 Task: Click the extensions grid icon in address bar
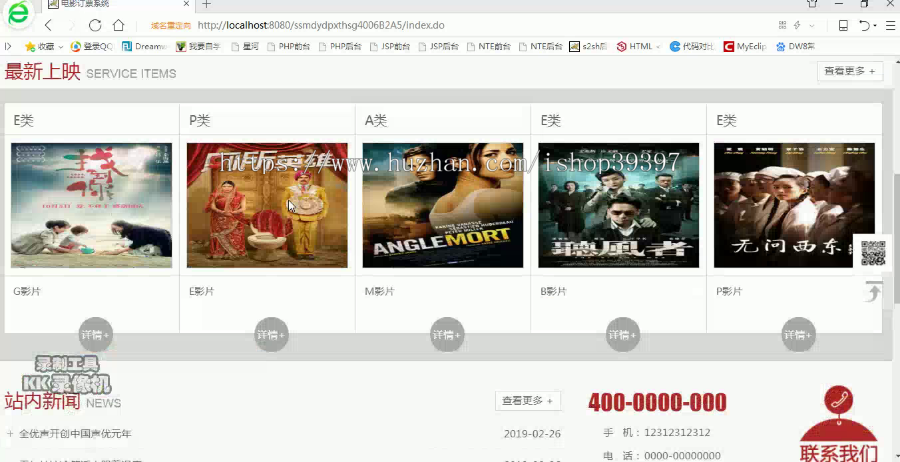click(782, 25)
